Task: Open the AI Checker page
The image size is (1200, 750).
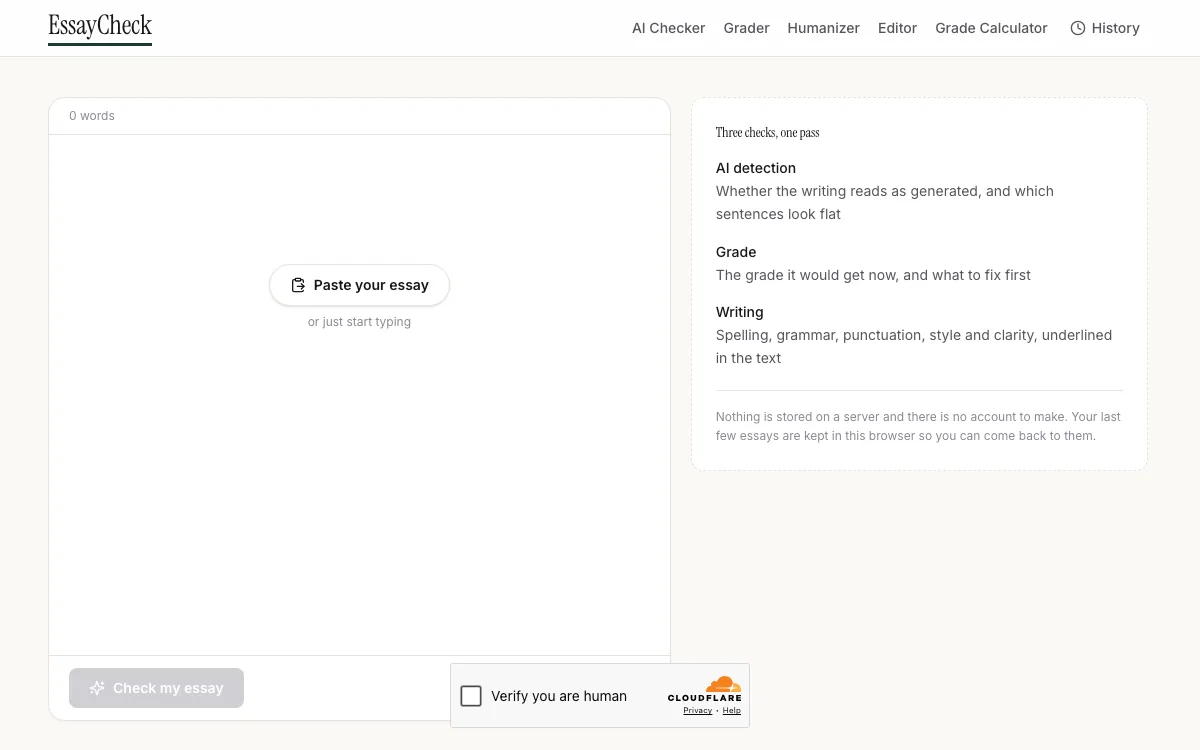Action: (x=668, y=28)
